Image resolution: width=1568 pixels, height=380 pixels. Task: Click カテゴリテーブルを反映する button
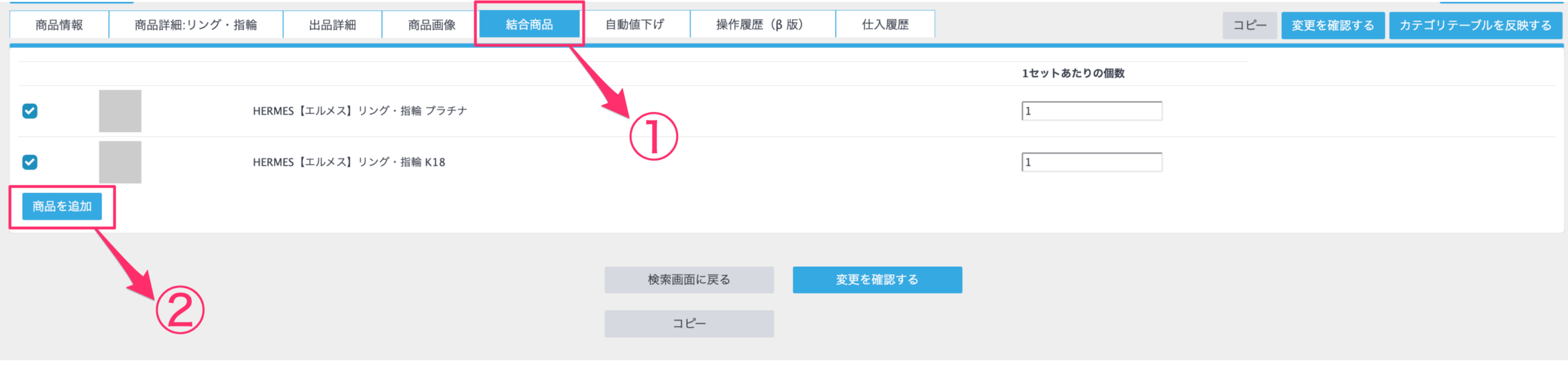(1476, 25)
